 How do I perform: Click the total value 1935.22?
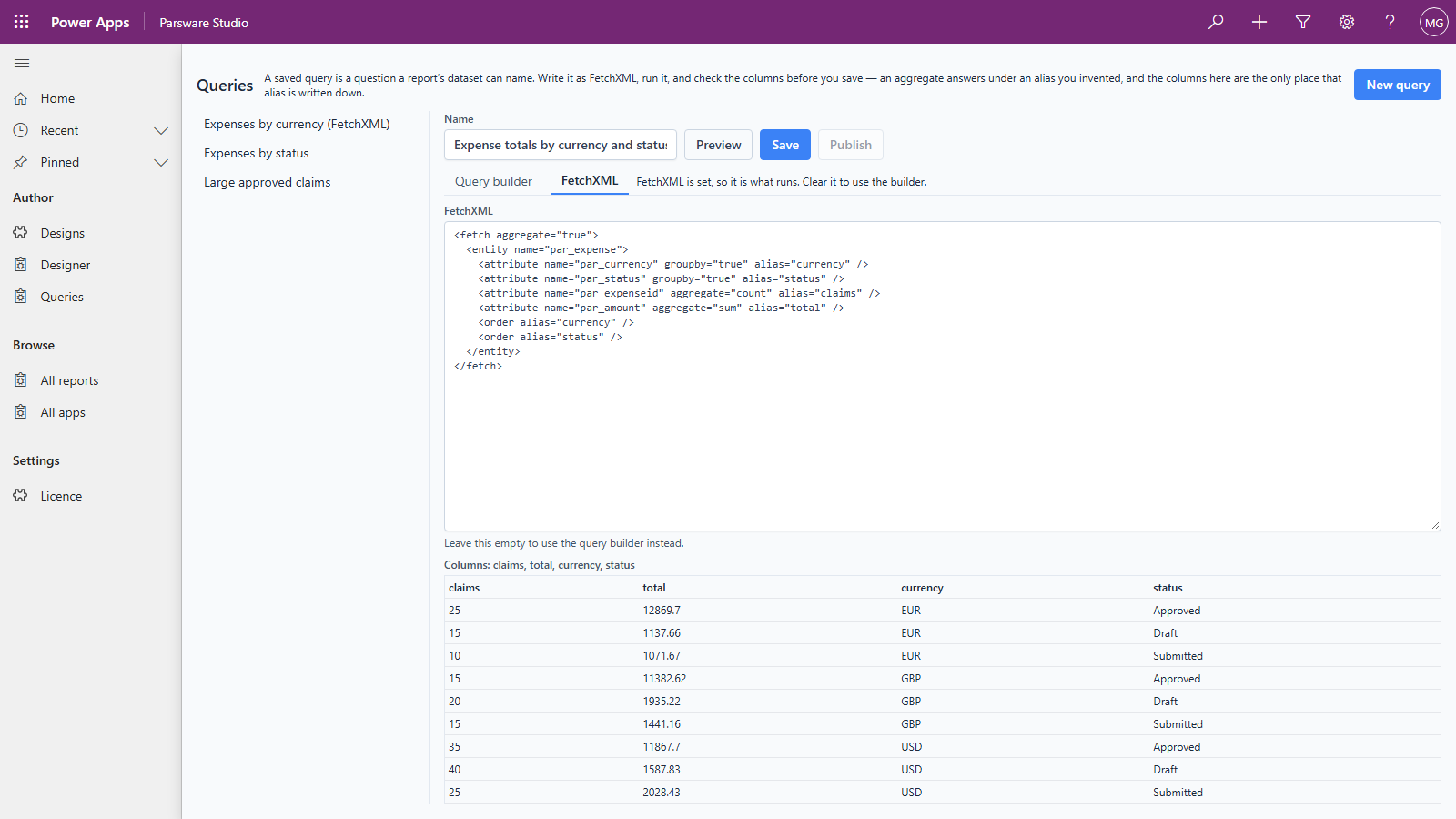[x=662, y=702]
